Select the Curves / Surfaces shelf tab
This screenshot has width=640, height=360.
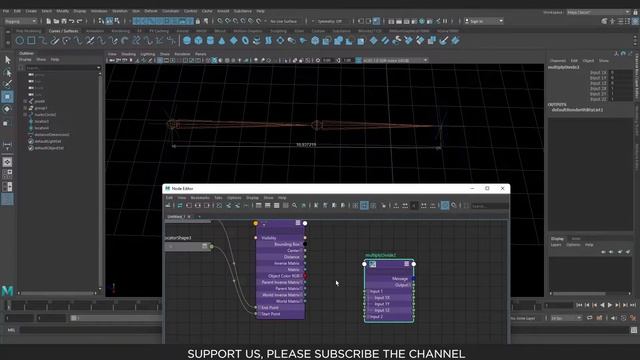coord(63,31)
